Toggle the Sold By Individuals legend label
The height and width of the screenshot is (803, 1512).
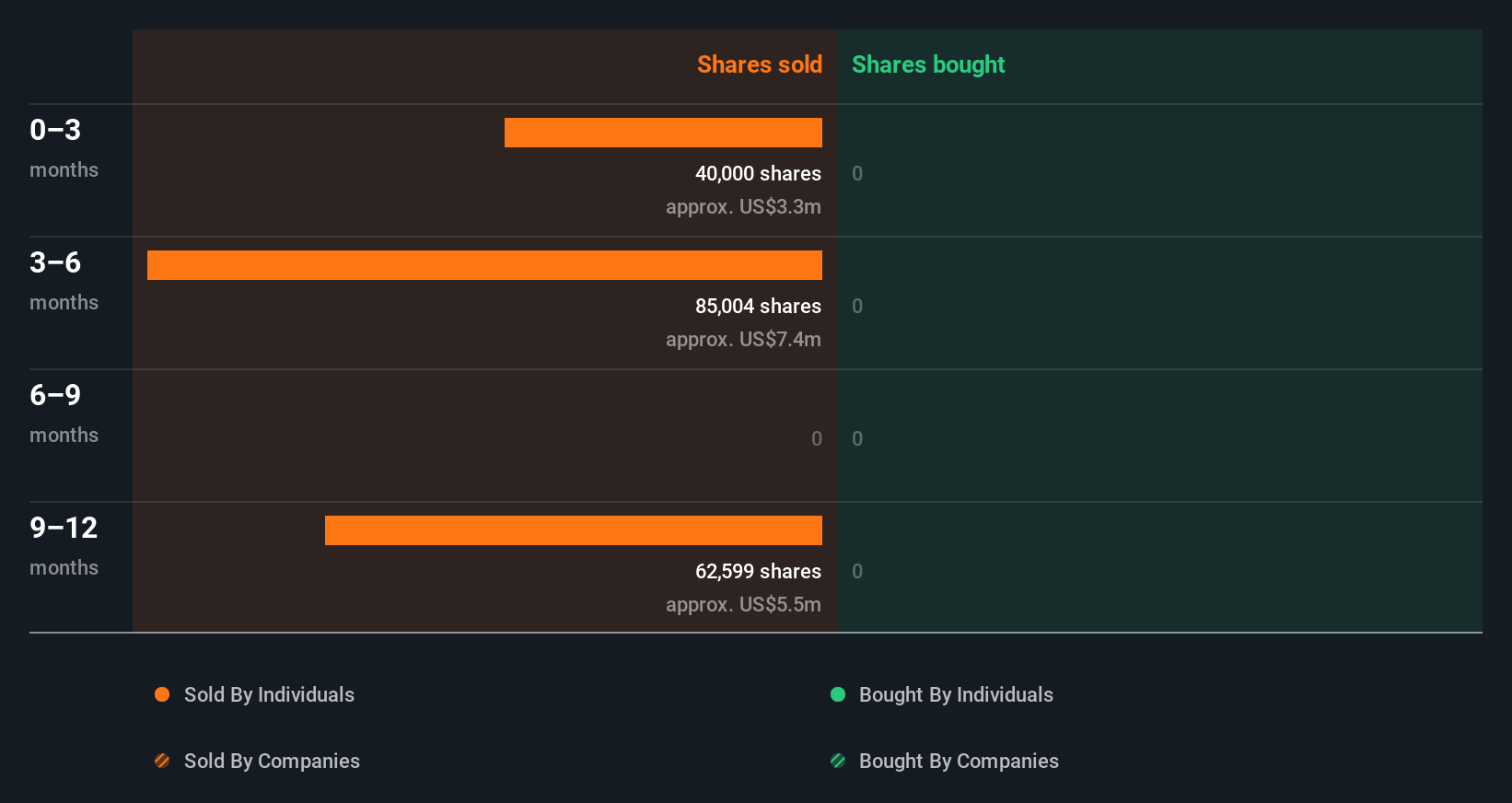[269, 694]
